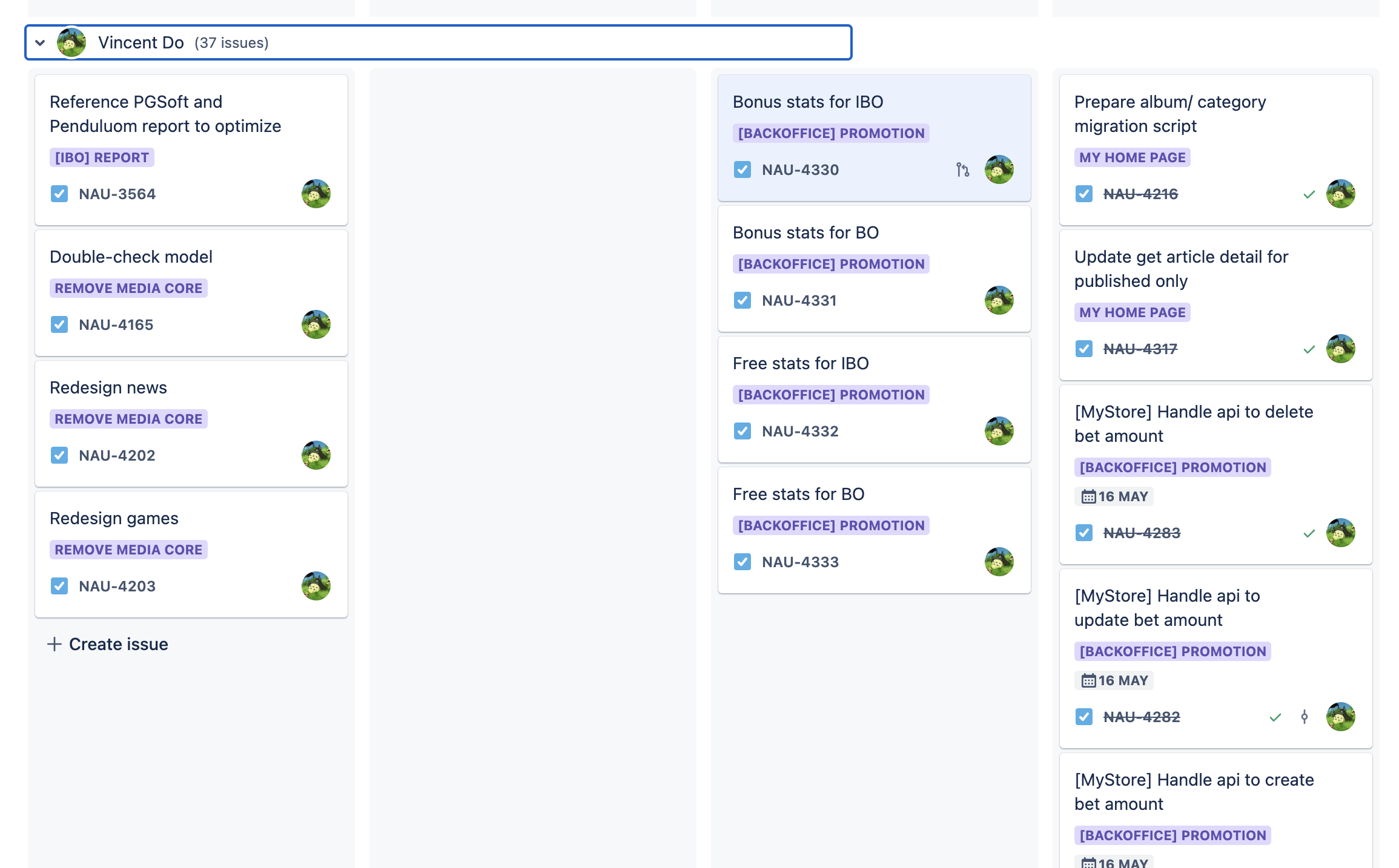
Task: Click assignee avatar on NAU-3564 card
Action: point(316,194)
